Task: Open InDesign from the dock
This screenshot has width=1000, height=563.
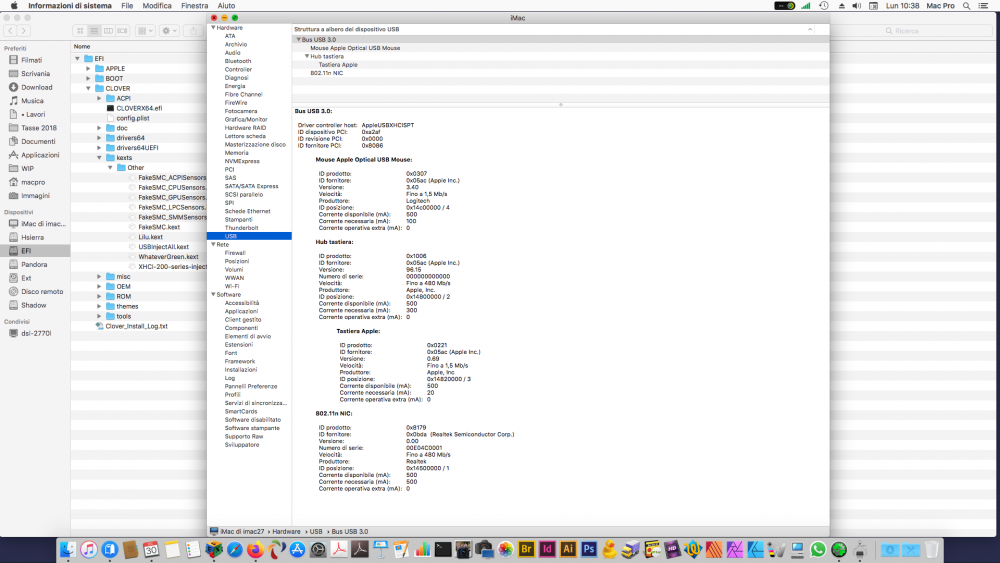Action: tap(547, 550)
